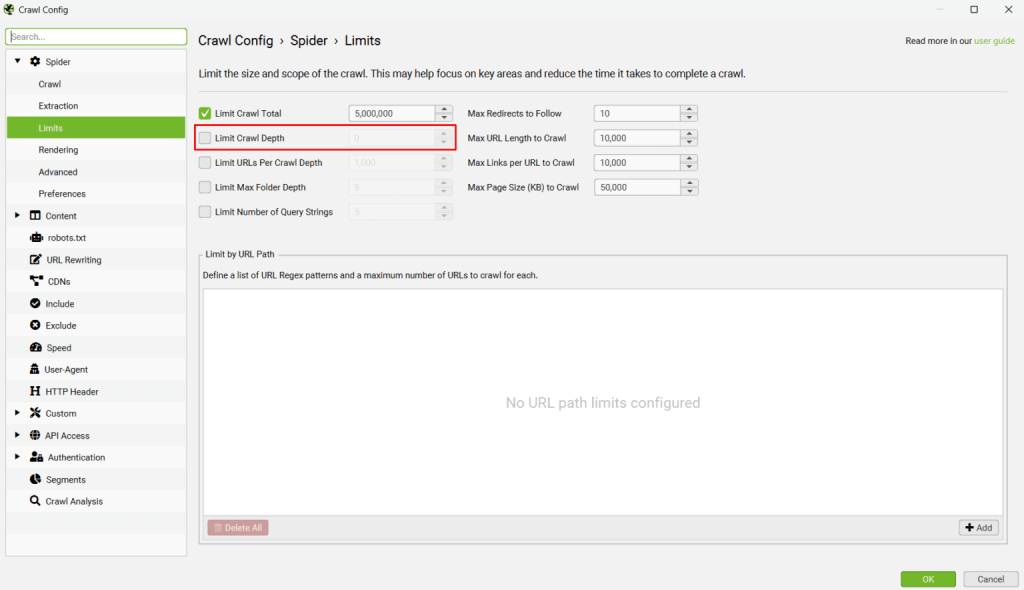Image resolution: width=1024 pixels, height=590 pixels.
Task: Click the Cancel button
Action: (991, 579)
